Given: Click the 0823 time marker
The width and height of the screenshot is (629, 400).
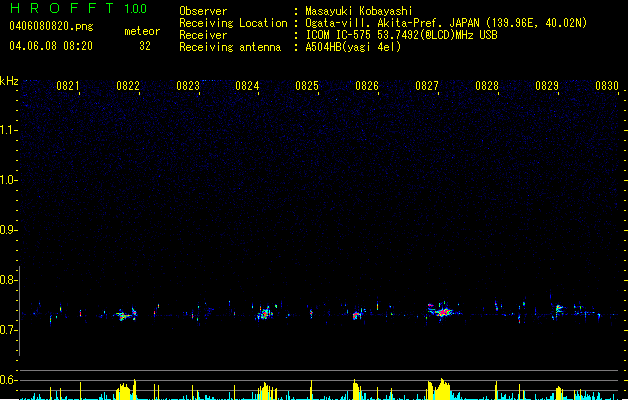Looking at the screenshot, I should (187, 86).
